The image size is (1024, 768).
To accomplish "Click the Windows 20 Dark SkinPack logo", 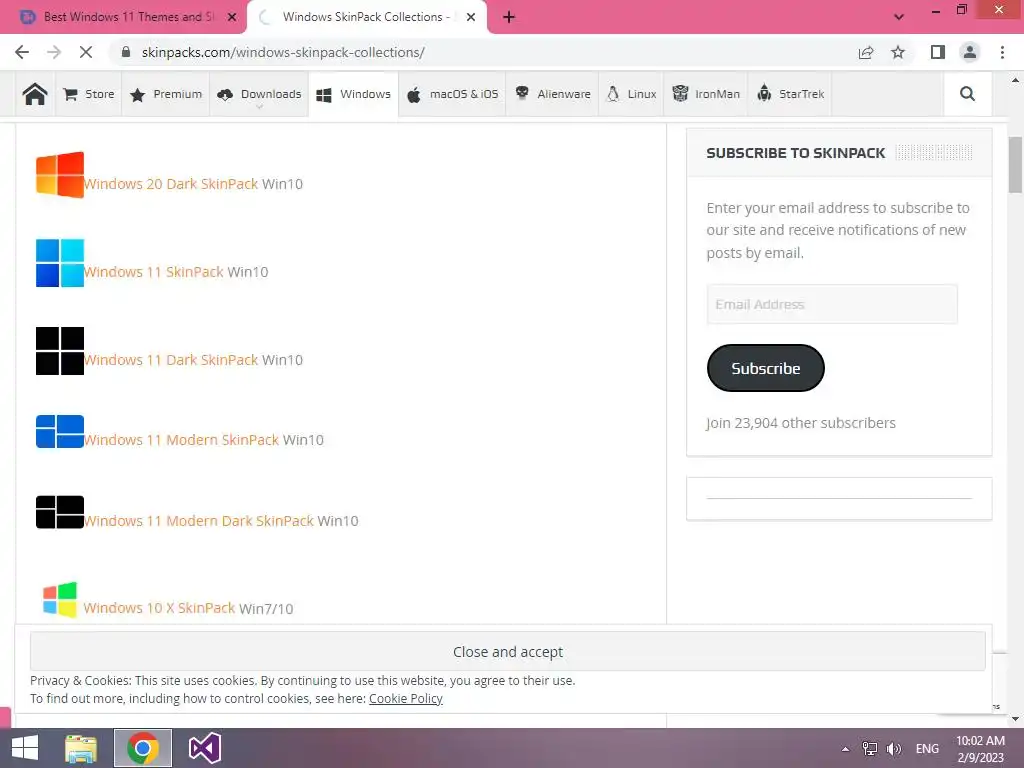I will click(x=59, y=174).
